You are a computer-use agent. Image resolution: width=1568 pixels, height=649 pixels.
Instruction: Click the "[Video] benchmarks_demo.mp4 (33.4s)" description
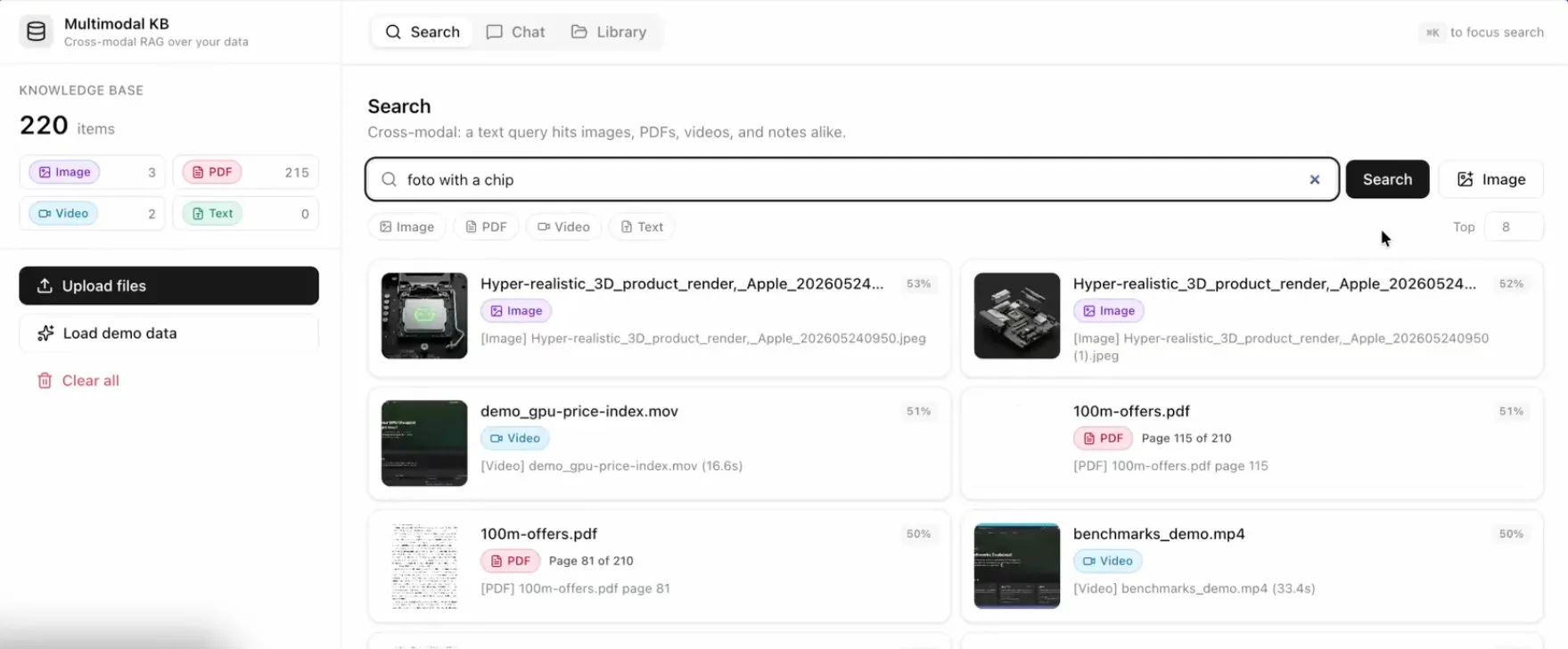[1194, 588]
